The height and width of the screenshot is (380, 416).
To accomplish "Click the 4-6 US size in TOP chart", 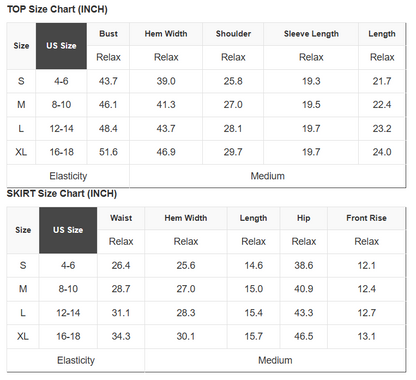I will click(61, 81).
